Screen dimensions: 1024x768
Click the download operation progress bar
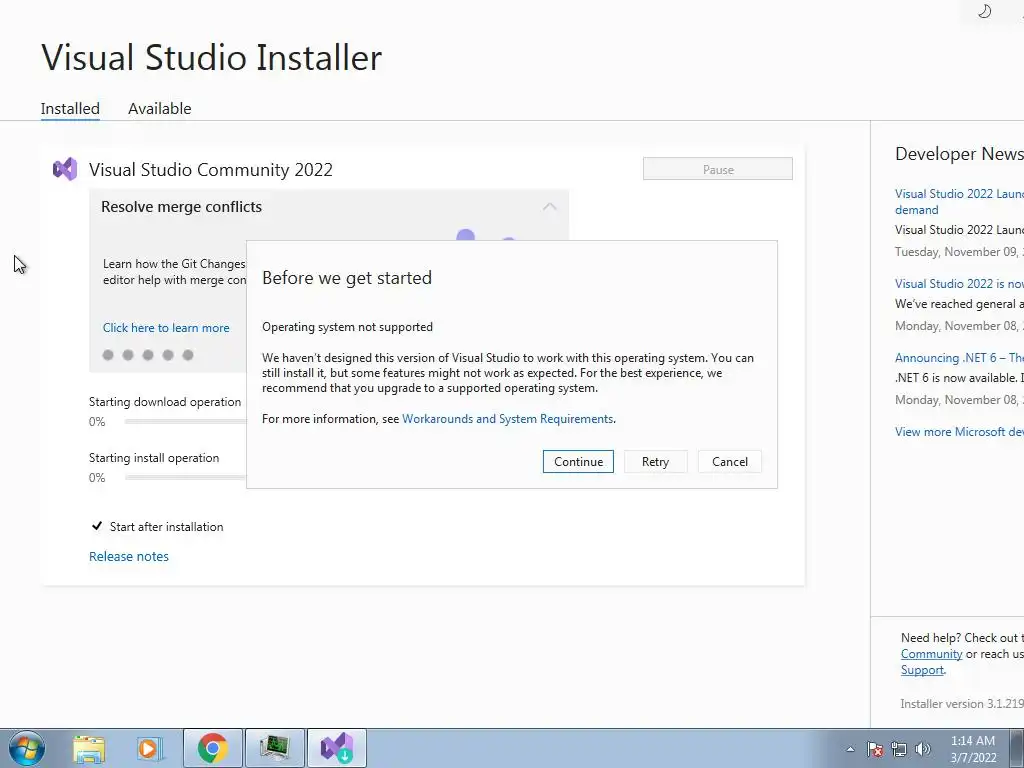pos(185,421)
